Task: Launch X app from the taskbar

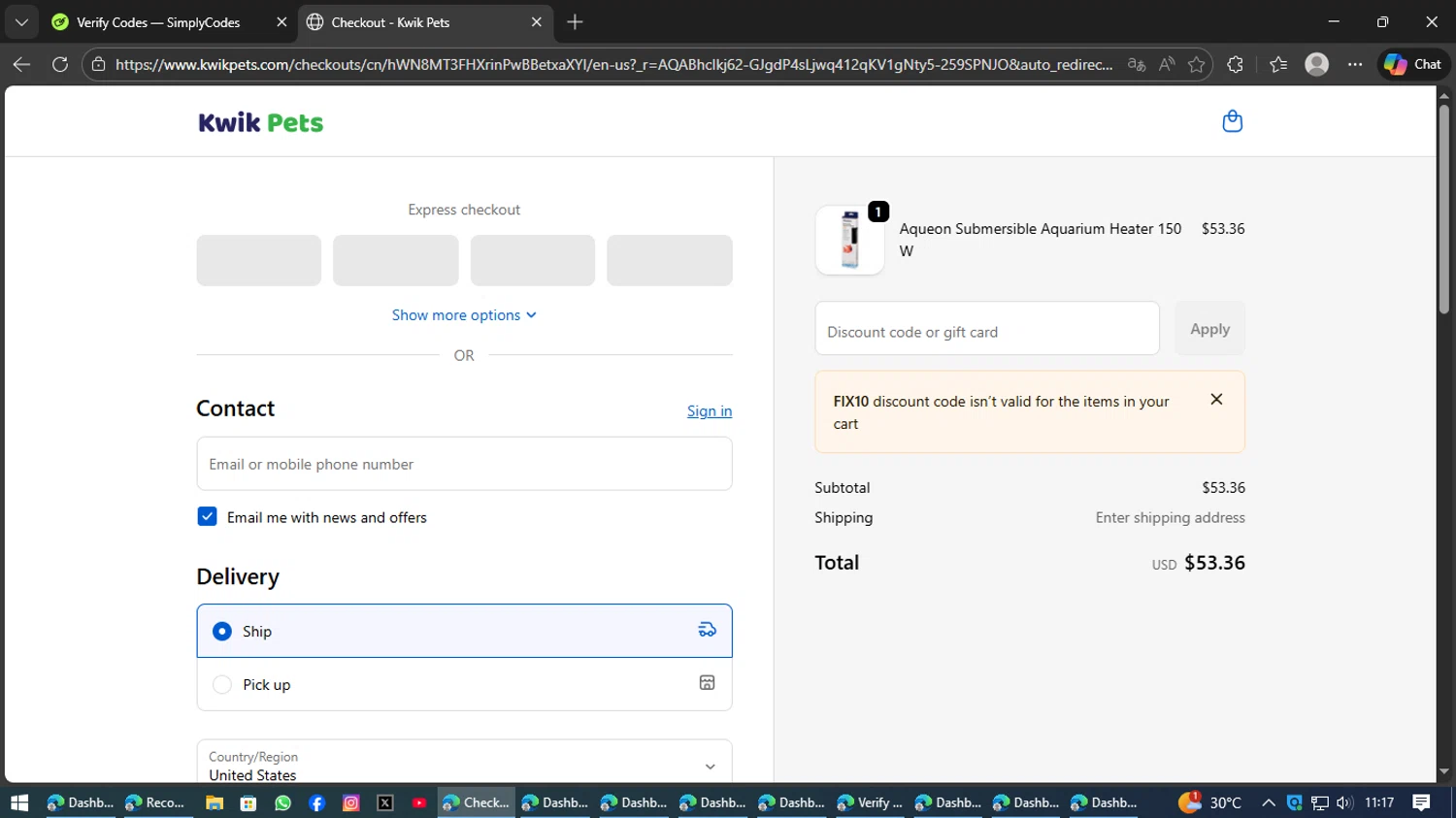Action: pyautogui.click(x=385, y=802)
